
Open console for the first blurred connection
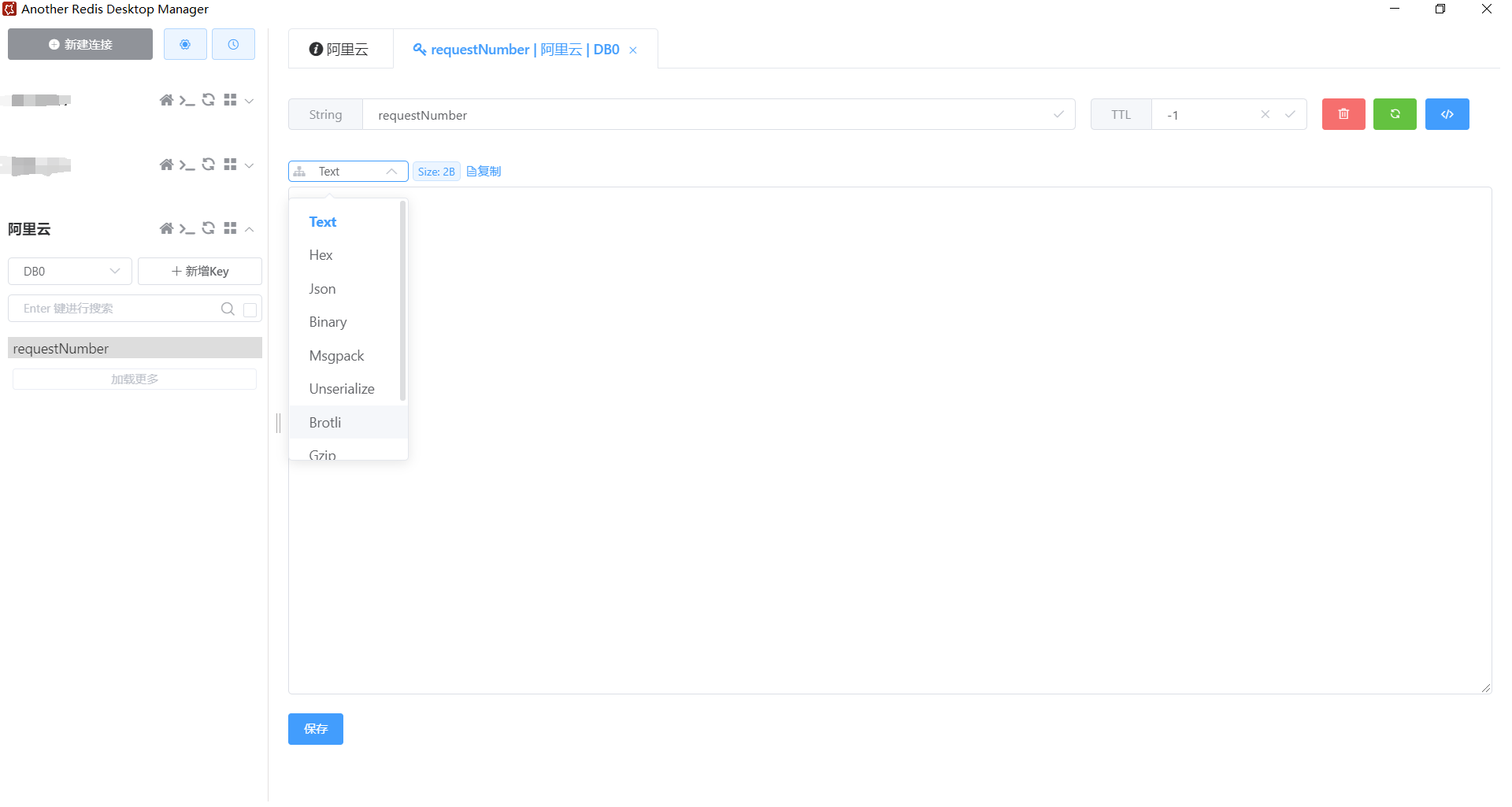tap(187, 100)
